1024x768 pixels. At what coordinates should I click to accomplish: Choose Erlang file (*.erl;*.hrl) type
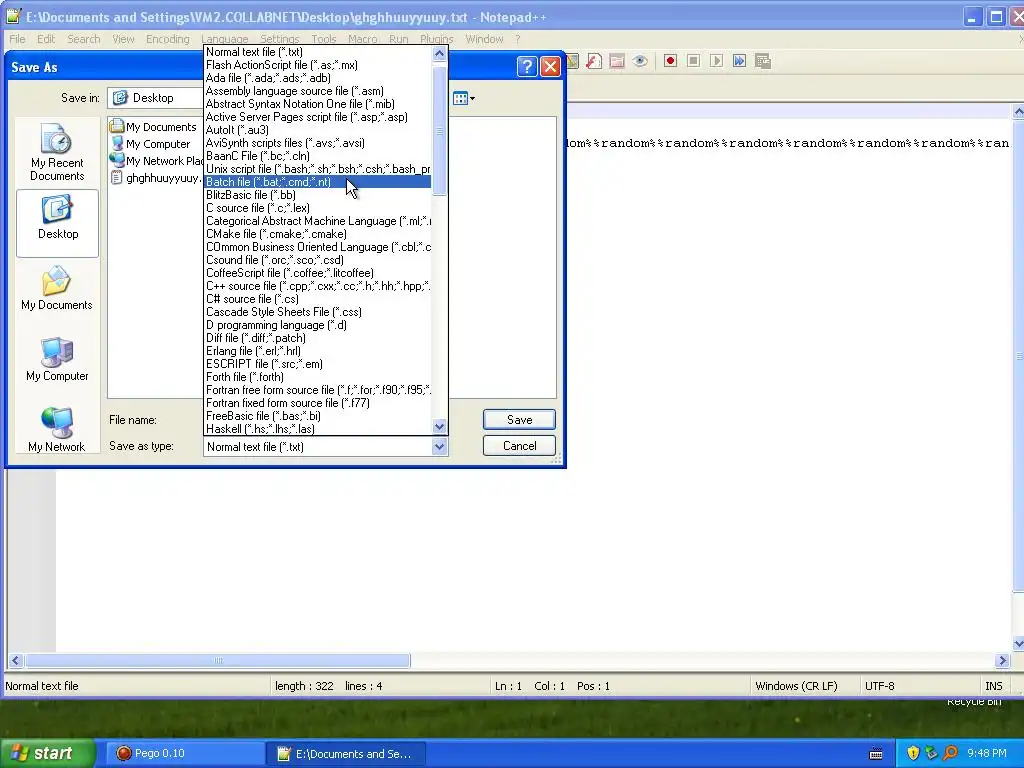(318, 351)
